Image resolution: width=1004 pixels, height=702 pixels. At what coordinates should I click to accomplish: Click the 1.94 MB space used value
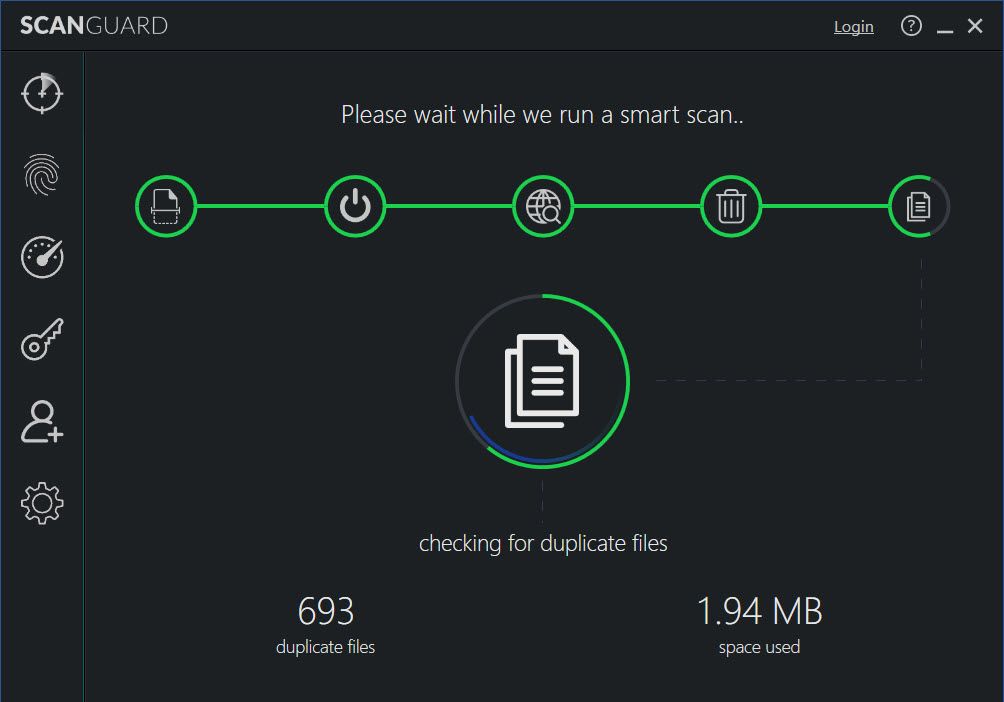point(760,610)
